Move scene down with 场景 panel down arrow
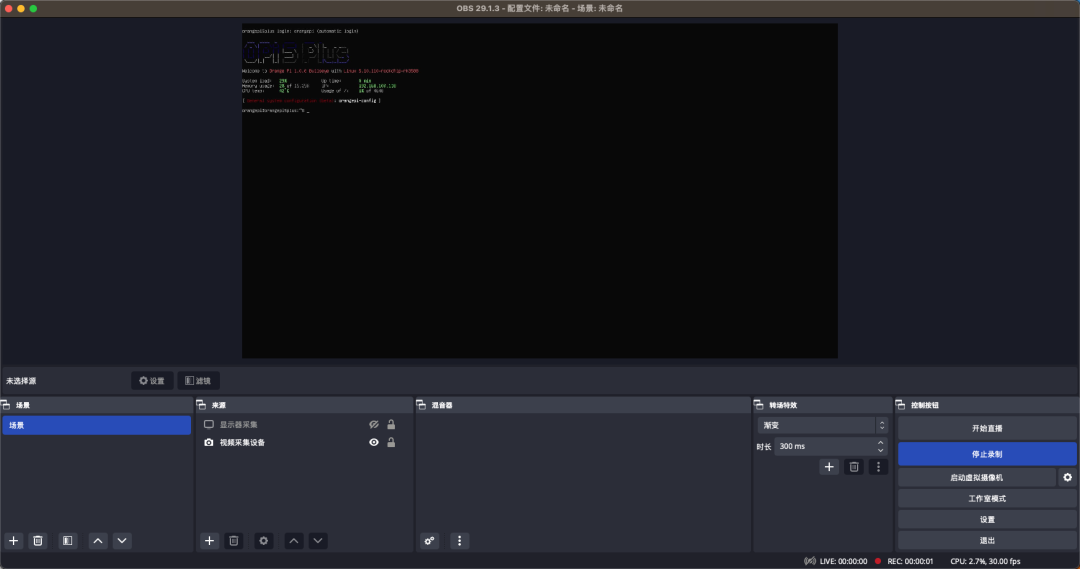The width and height of the screenshot is (1080, 569). click(122, 541)
